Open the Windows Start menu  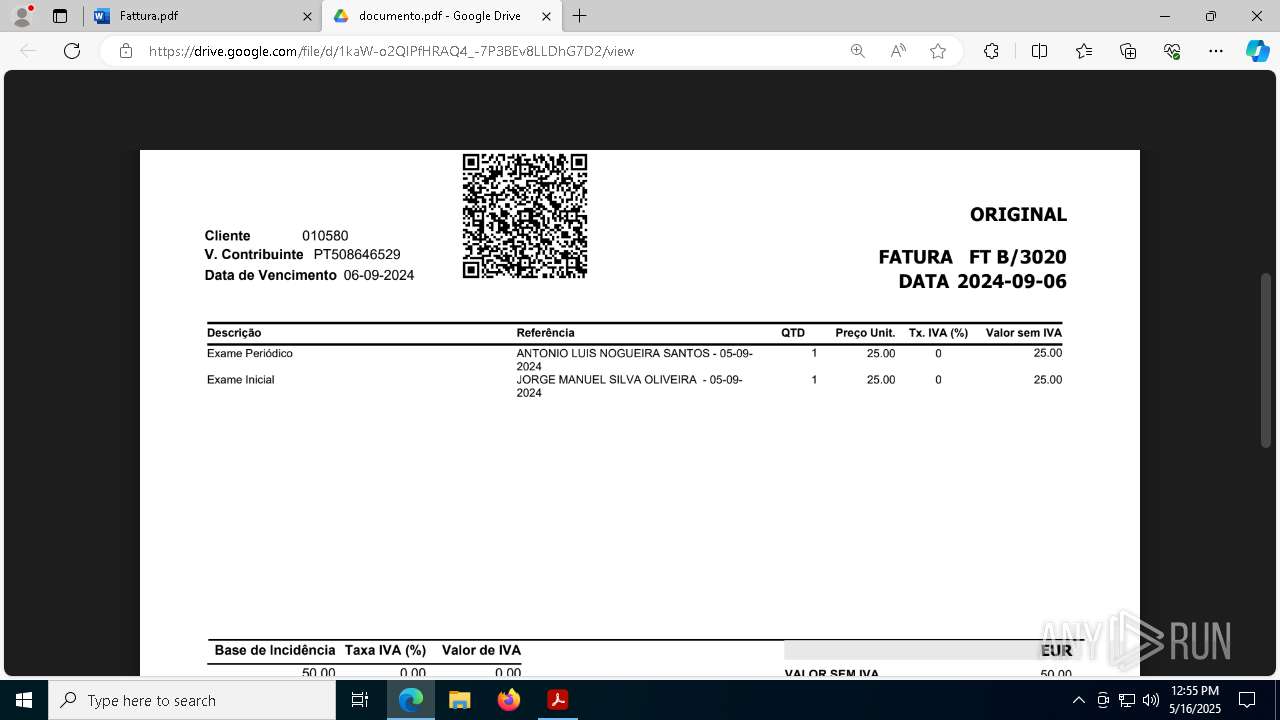23,700
